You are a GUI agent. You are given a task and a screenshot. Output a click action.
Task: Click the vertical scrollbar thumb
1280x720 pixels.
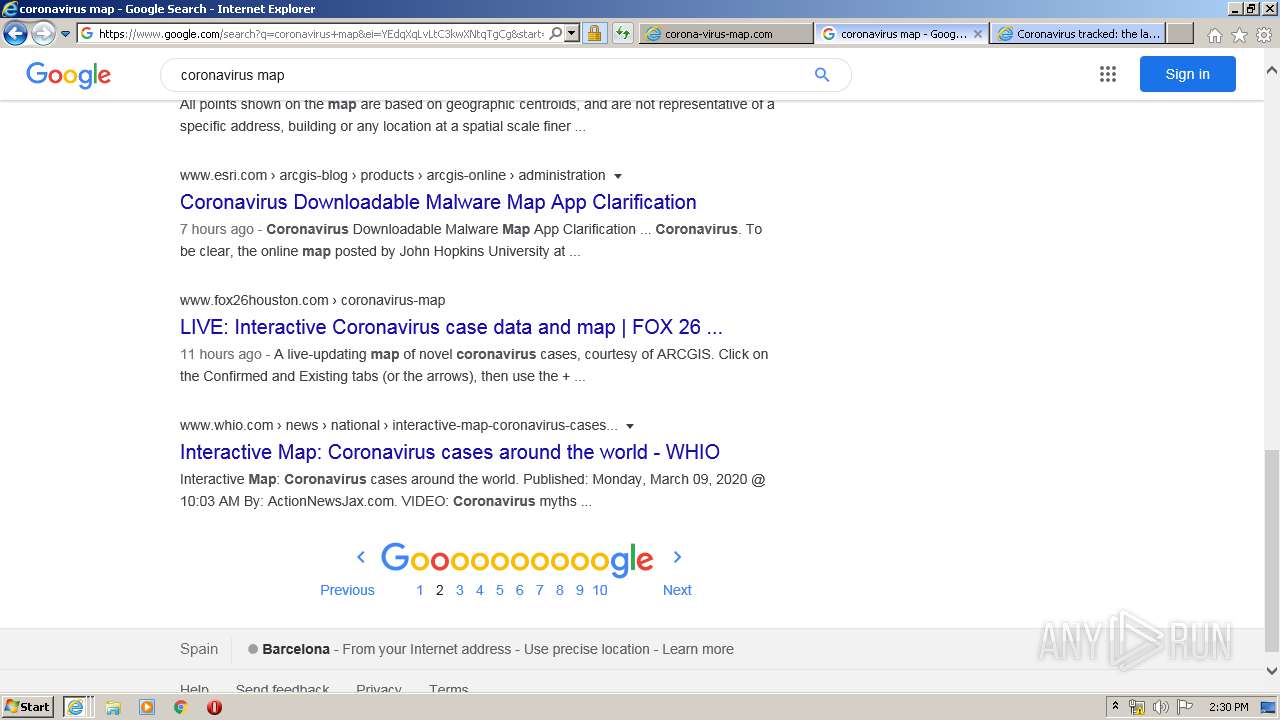(1271, 550)
